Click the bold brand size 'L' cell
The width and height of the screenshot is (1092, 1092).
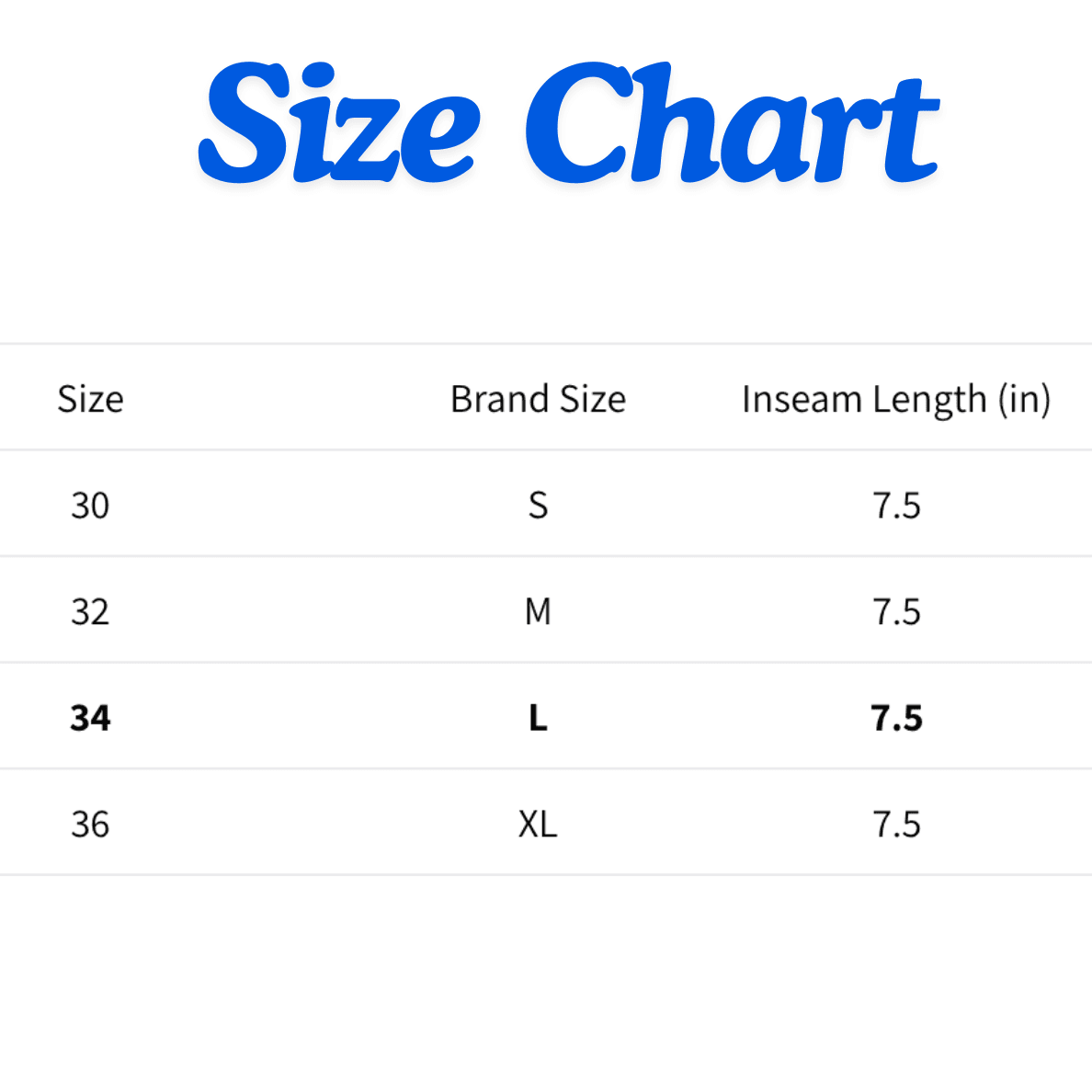pyautogui.click(x=538, y=718)
